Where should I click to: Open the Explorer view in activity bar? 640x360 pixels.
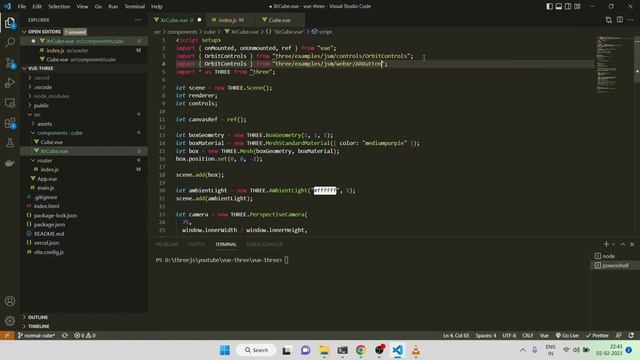coord(10,23)
